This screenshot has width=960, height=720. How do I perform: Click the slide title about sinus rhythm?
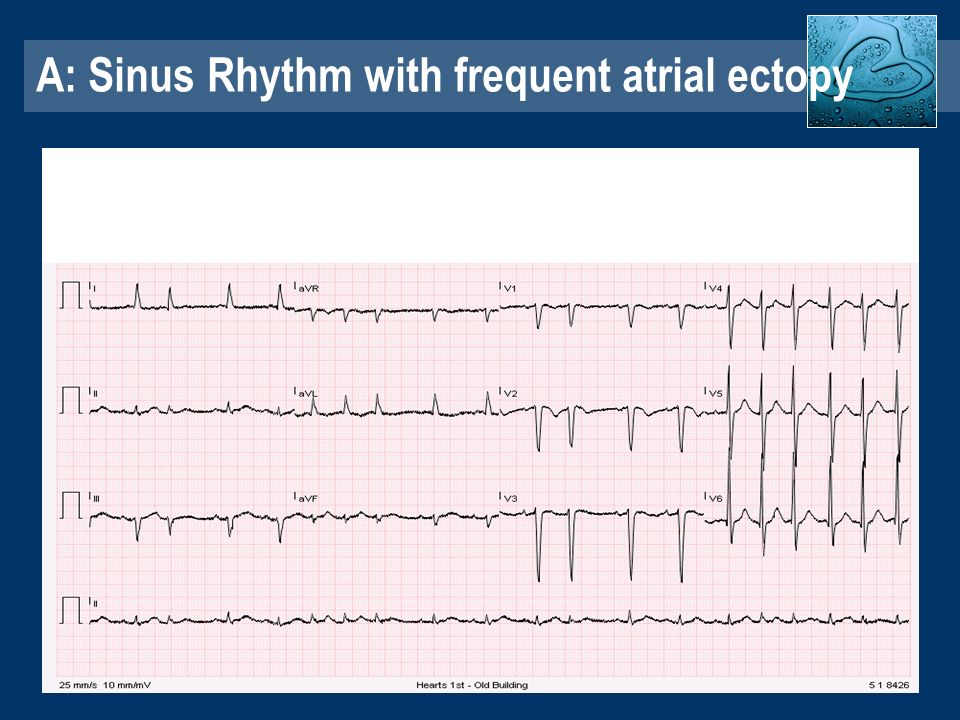coord(444,77)
